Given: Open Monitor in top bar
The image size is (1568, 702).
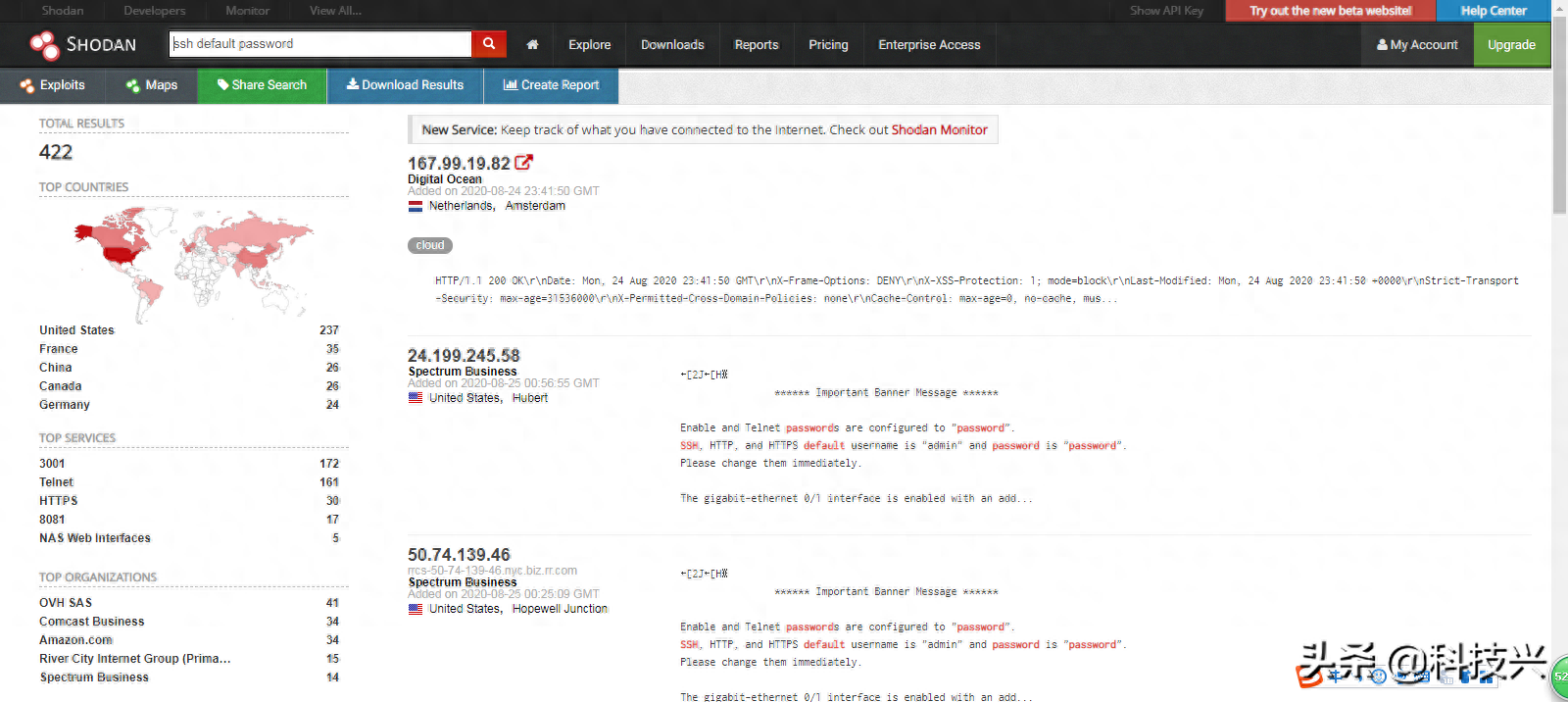Looking at the screenshot, I should (247, 11).
